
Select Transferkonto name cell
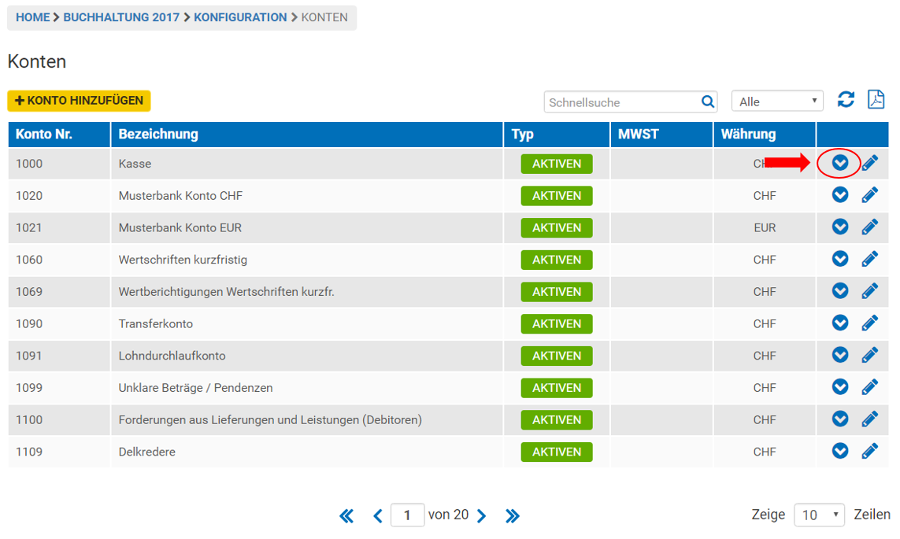tap(307, 324)
